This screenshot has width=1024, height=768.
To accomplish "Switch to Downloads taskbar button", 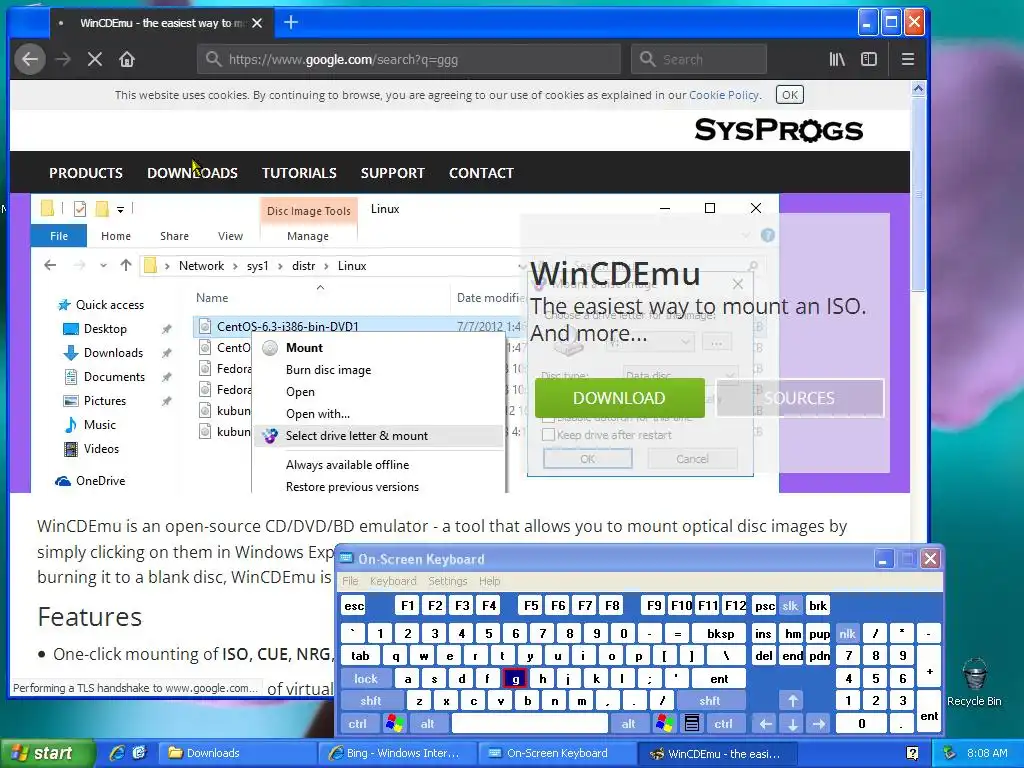I will coord(239,754).
